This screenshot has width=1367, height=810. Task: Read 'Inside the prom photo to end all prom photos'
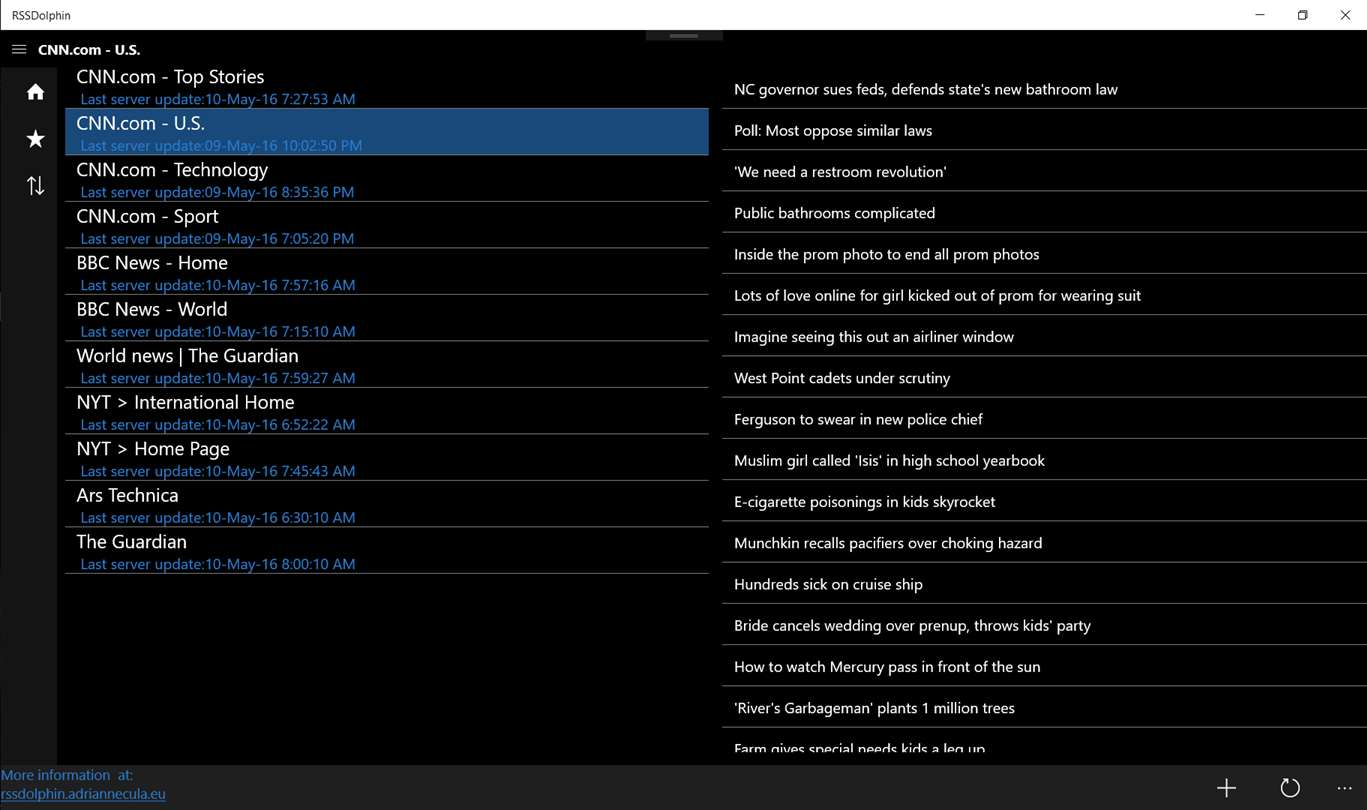1044,254
